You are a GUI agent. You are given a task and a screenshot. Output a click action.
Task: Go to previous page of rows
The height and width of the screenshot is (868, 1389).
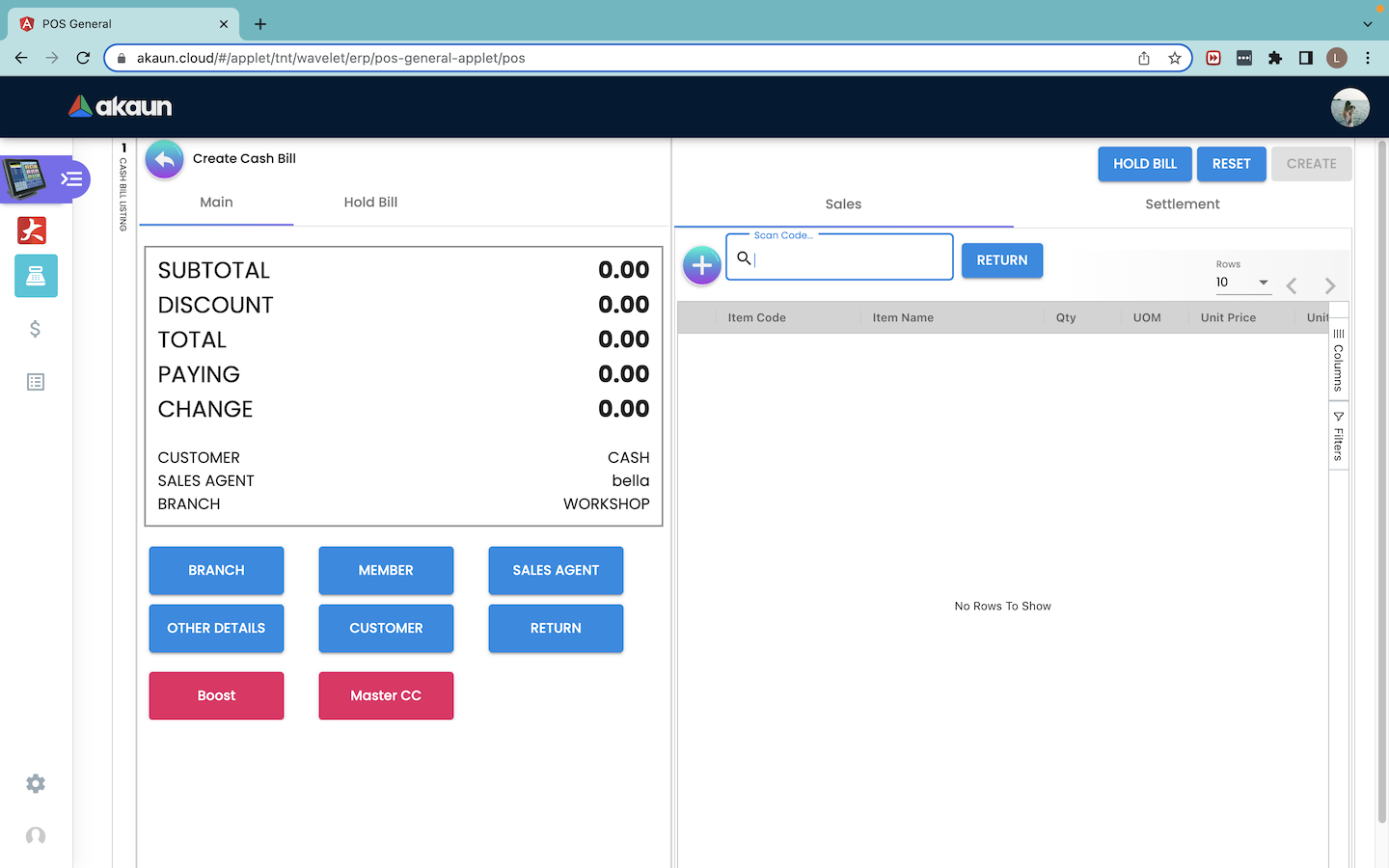1292,285
